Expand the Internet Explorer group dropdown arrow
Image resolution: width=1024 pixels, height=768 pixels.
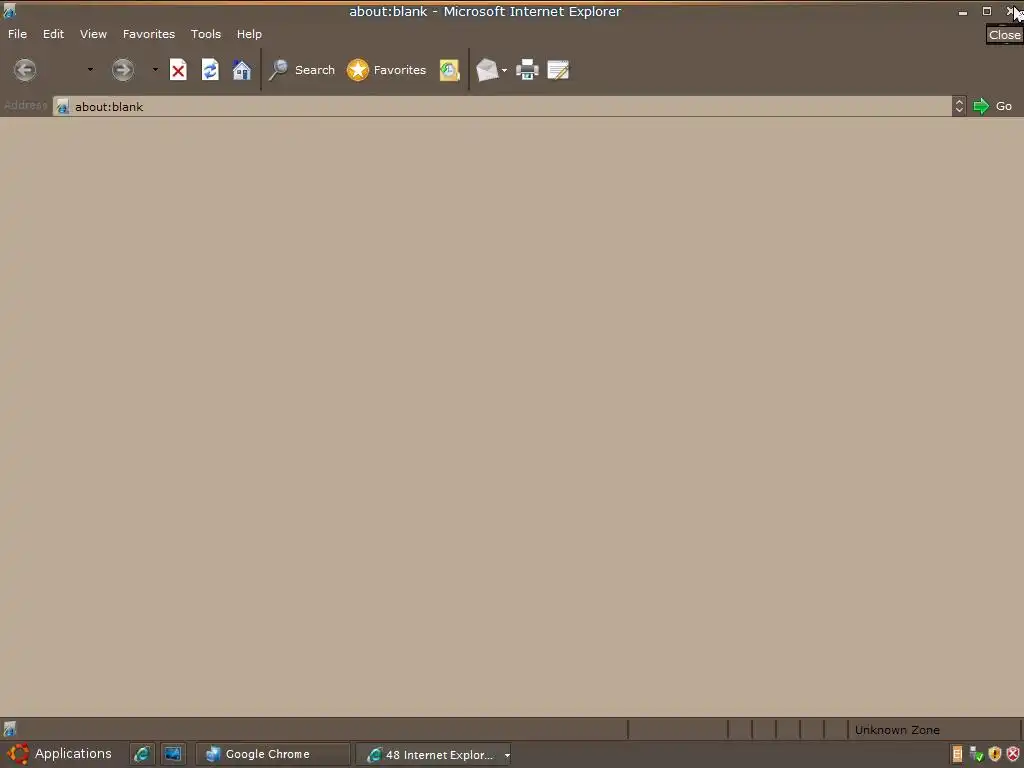(507, 756)
